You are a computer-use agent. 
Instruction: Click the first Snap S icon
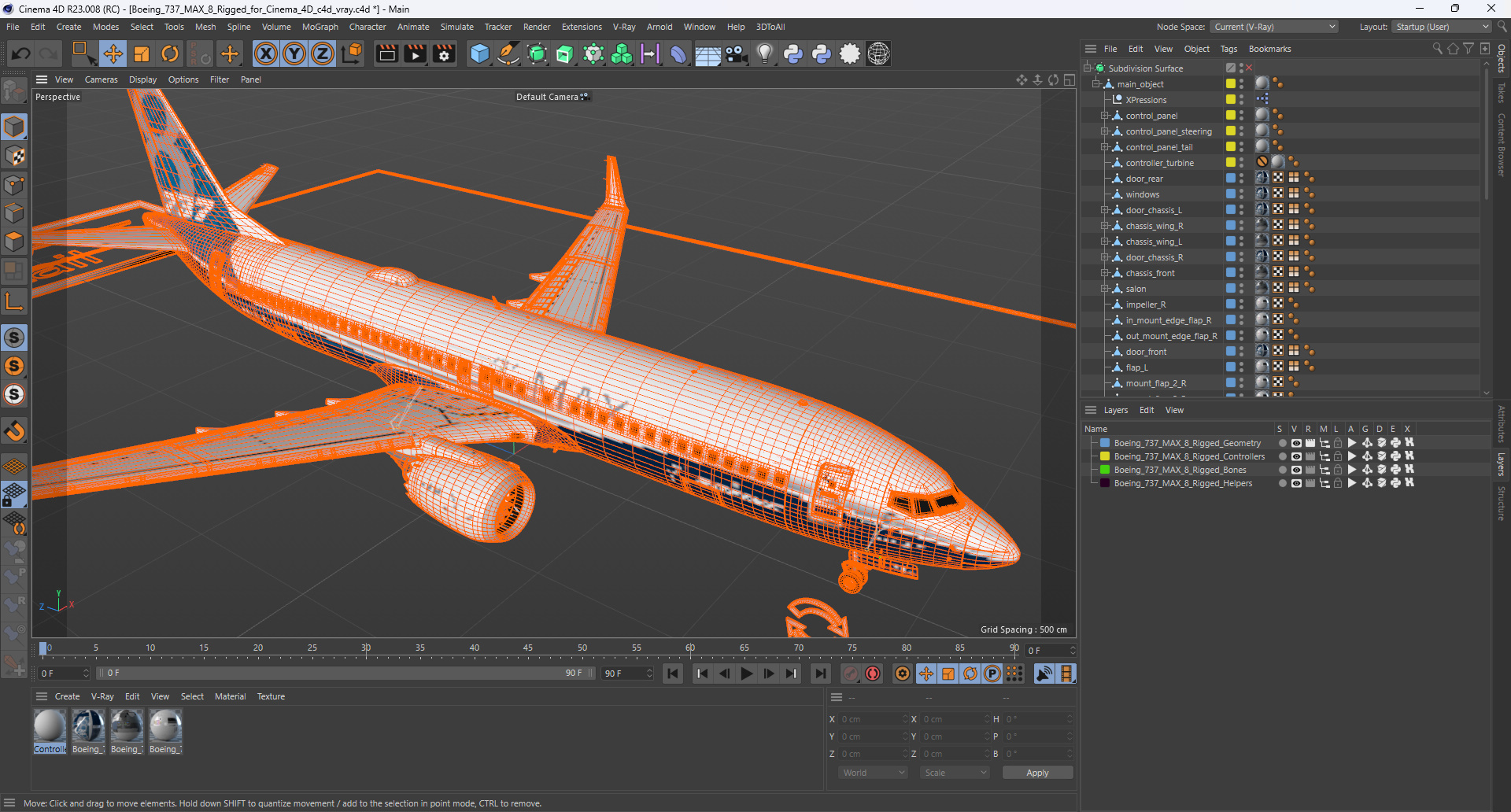(x=14, y=338)
